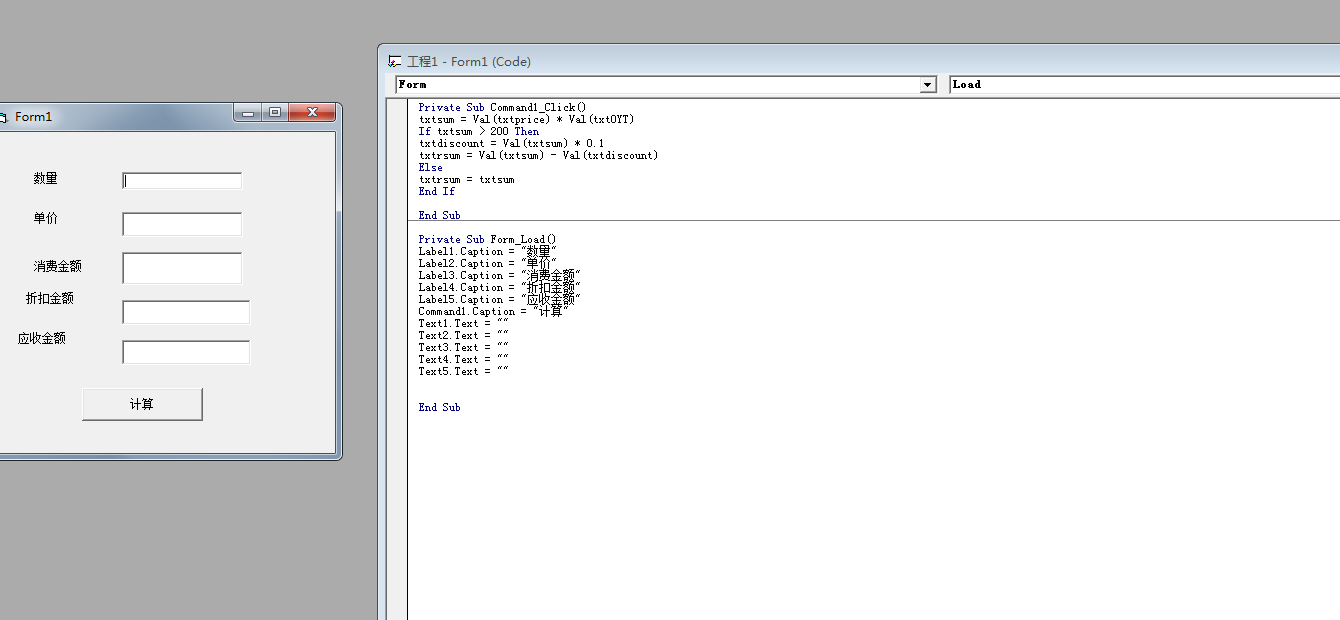This screenshot has width=1340, height=620.
Task: Place cursor on "Private Sub Command1_Click()" line
Action: pos(502,107)
